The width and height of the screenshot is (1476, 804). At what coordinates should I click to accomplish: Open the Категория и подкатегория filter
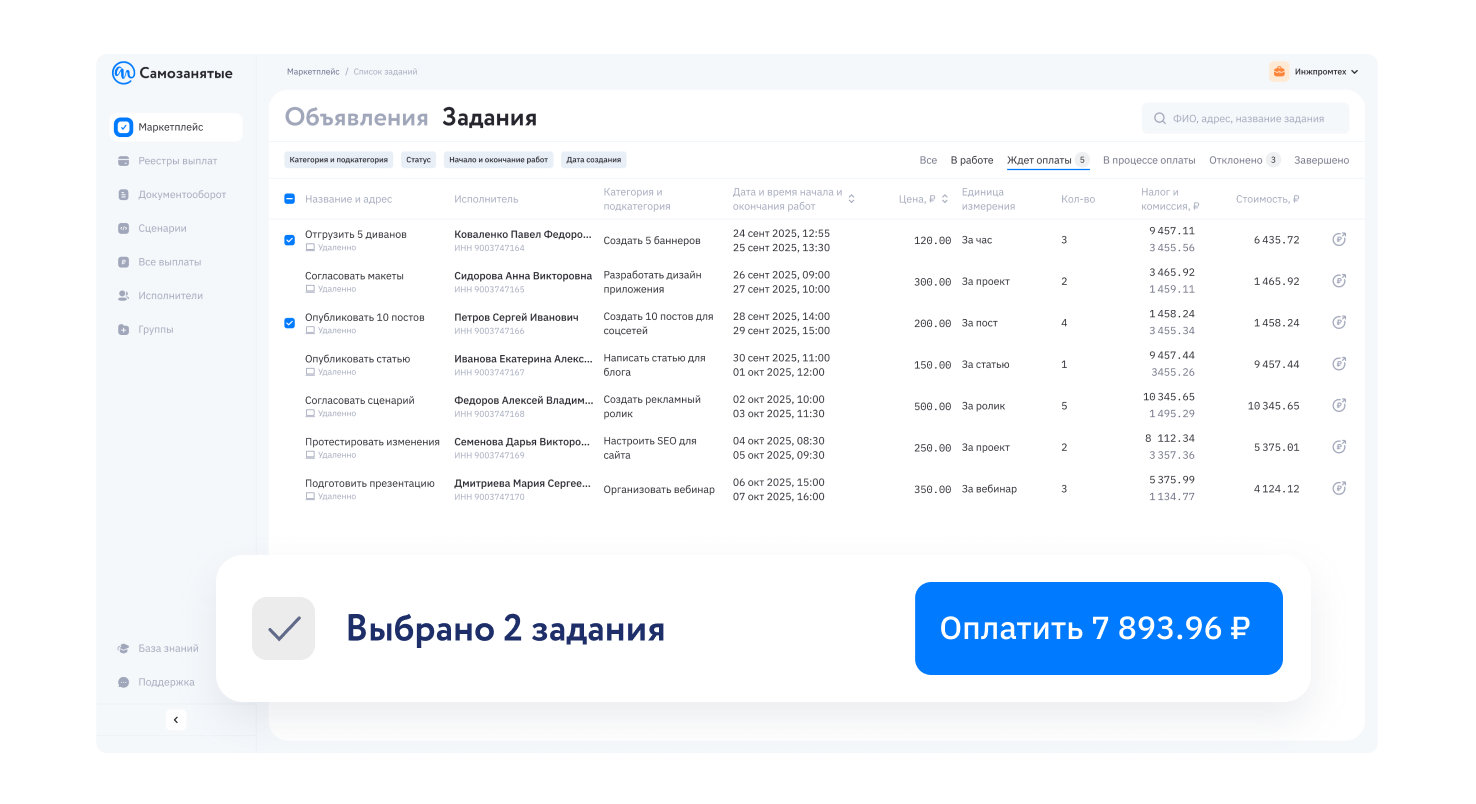coord(340,159)
